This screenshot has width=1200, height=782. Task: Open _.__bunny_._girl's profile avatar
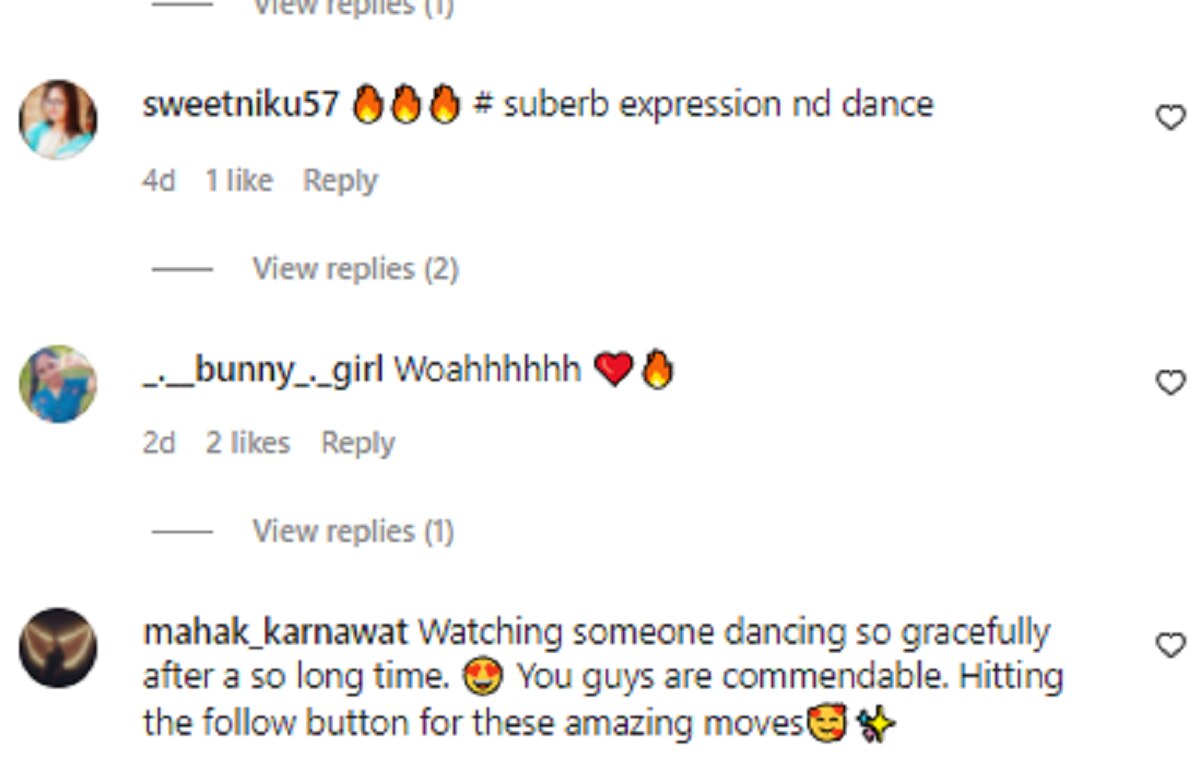(58, 384)
